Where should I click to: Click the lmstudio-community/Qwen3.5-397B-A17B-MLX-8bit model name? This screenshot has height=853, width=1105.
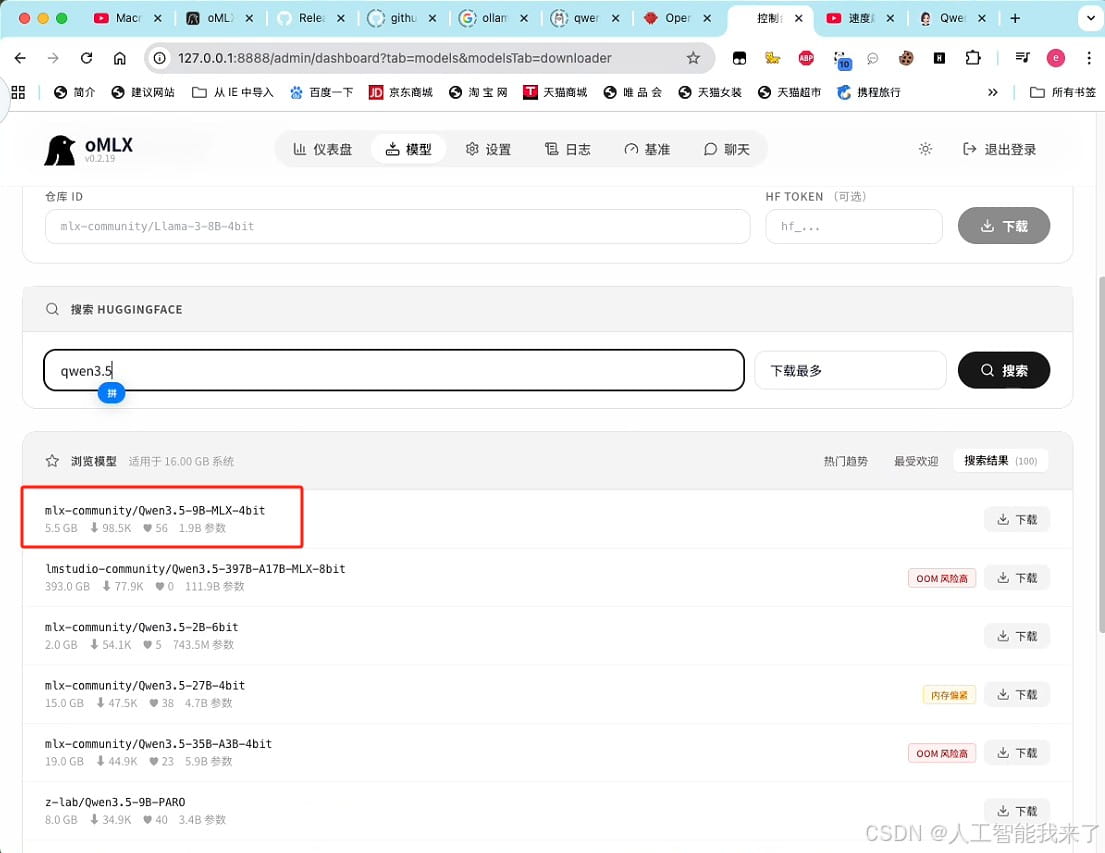point(195,569)
